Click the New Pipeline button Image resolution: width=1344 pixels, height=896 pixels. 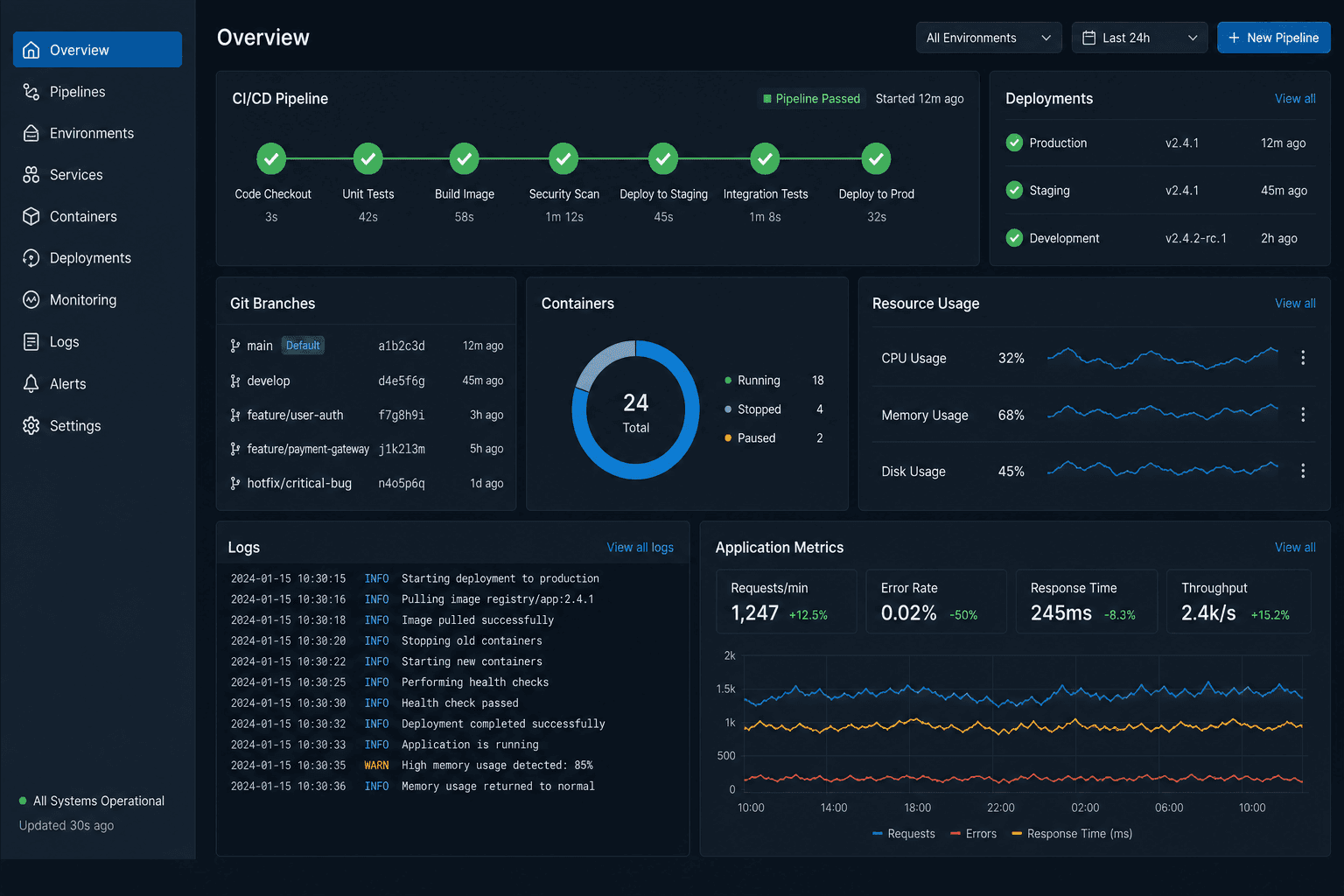1274,38
